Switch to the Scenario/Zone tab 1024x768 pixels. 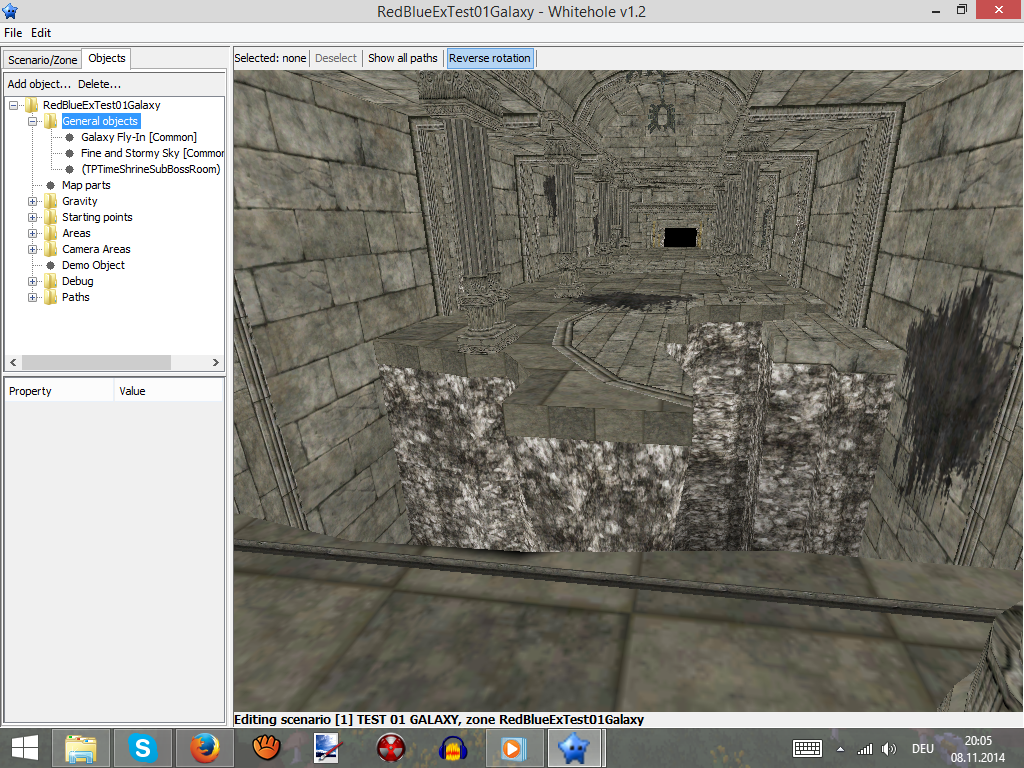coord(42,60)
